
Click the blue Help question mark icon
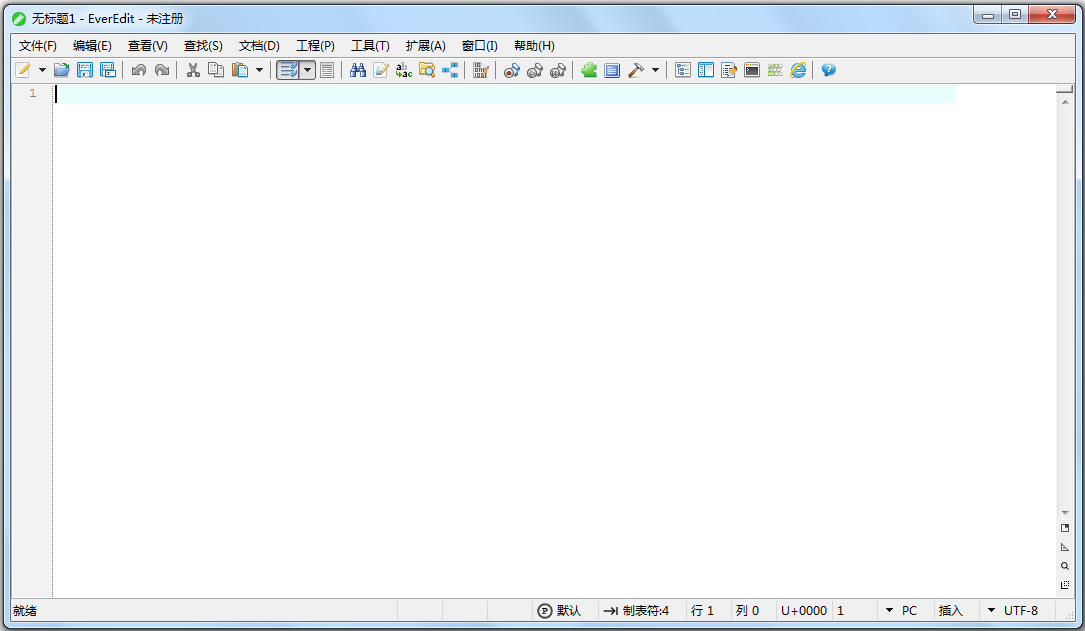(828, 70)
